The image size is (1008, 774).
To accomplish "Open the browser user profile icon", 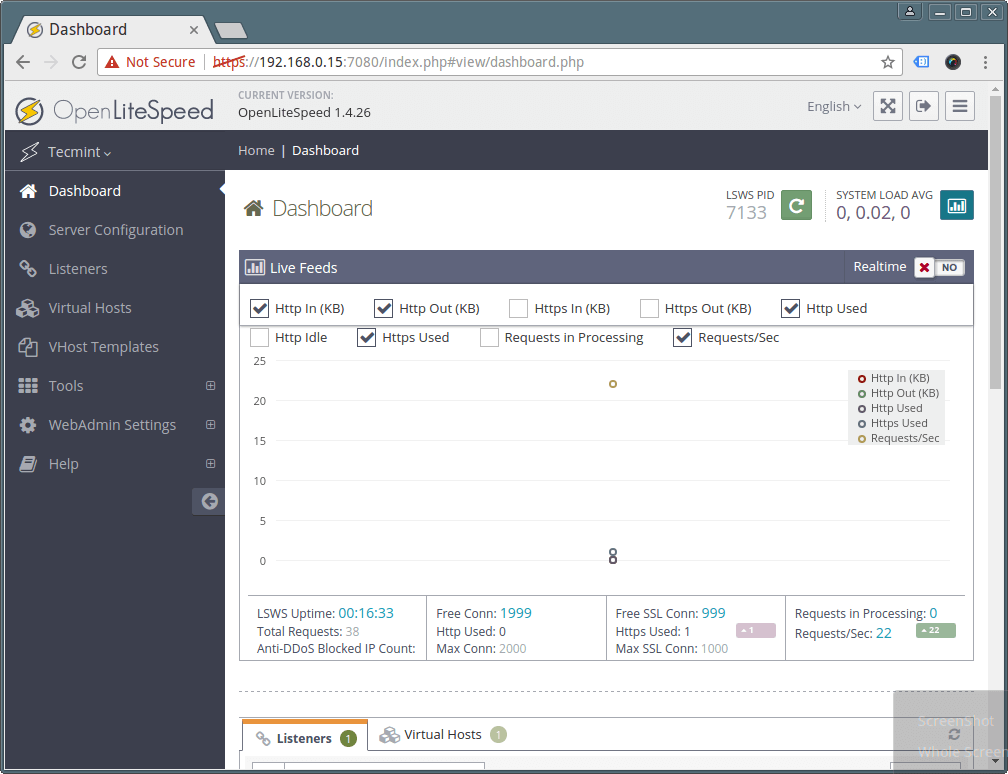I will (x=910, y=11).
